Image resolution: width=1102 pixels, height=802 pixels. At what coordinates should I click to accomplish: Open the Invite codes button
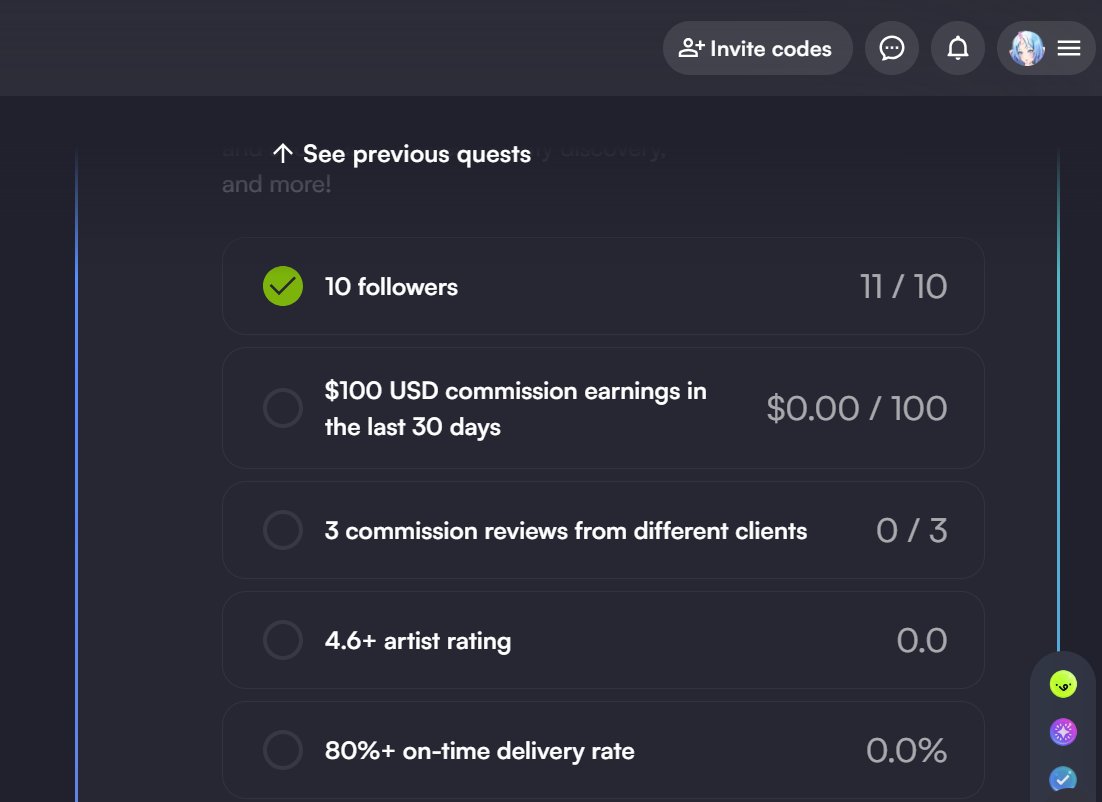pos(758,48)
